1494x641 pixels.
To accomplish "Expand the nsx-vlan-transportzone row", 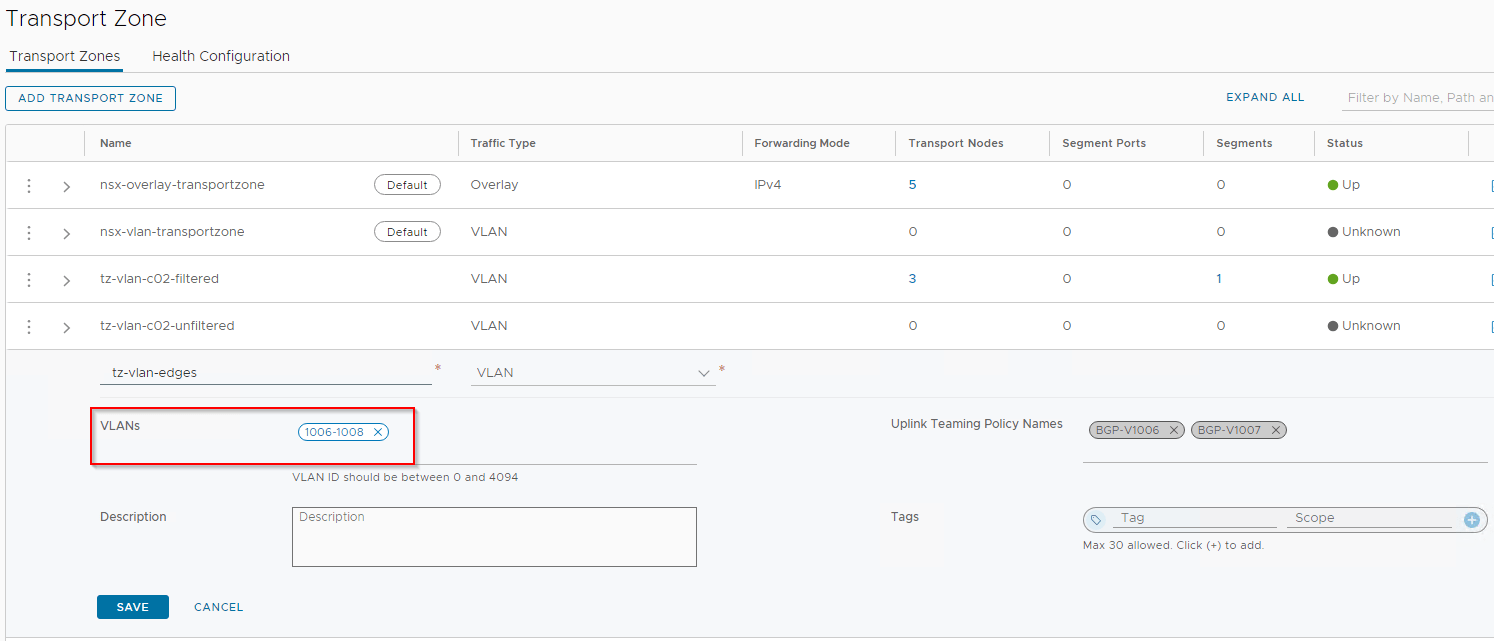I will tap(67, 234).
